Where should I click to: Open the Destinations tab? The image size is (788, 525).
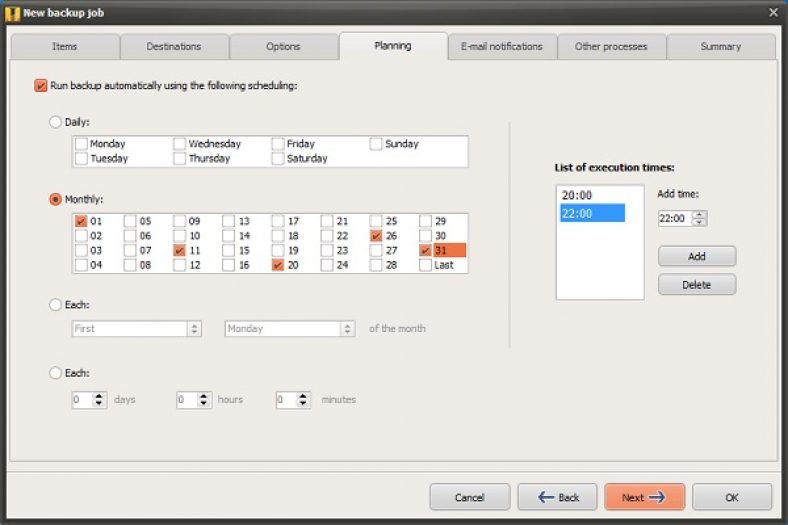174,47
